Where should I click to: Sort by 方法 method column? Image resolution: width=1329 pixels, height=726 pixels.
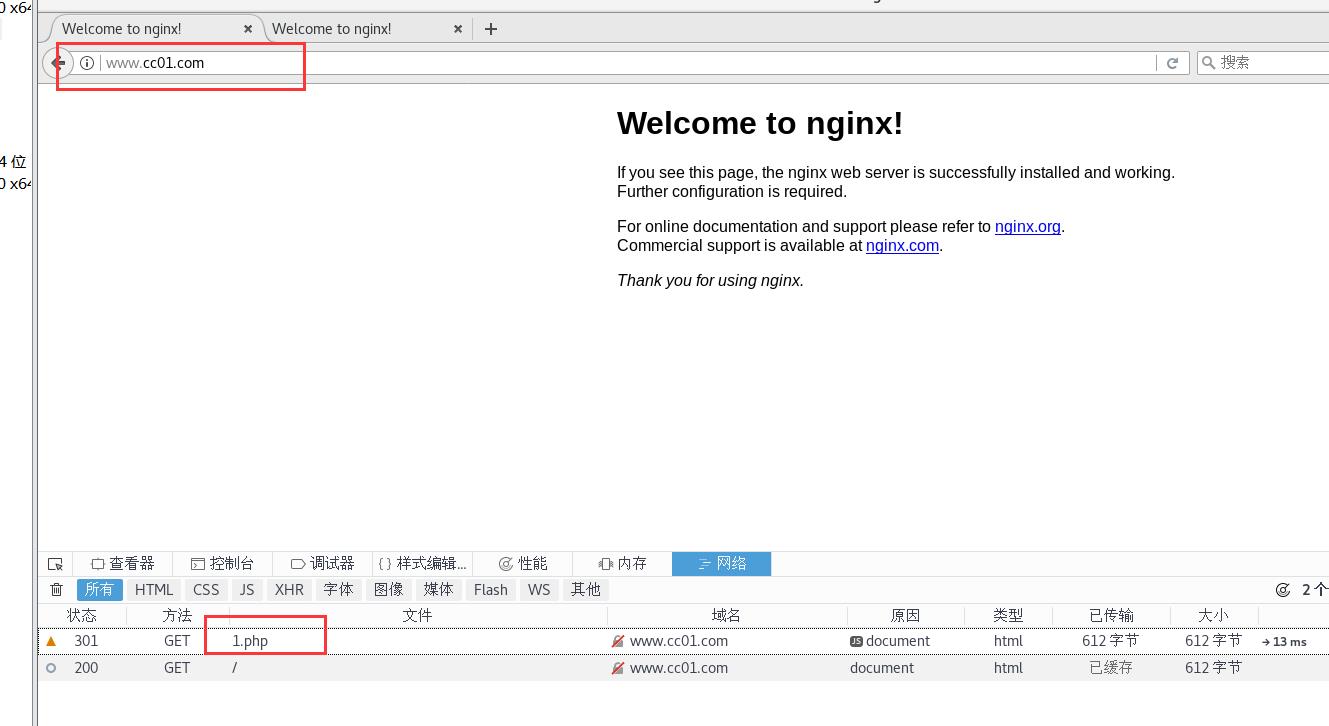177,616
